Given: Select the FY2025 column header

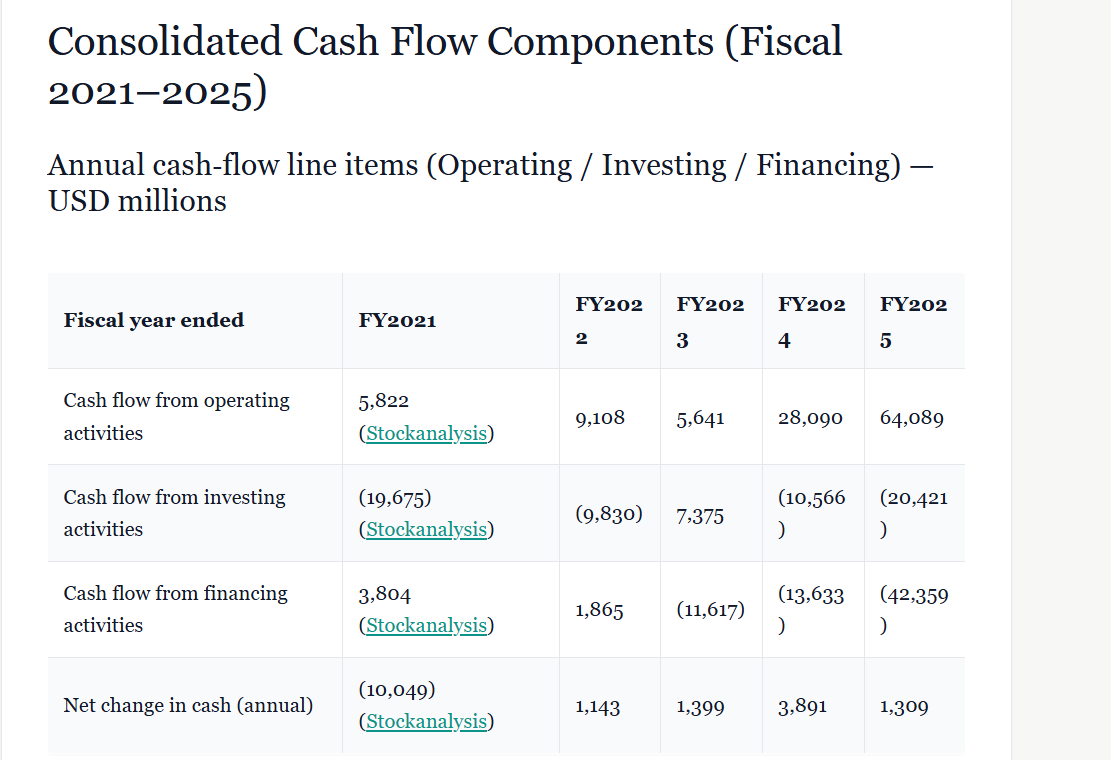Looking at the screenshot, I should [x=913, y=321].
